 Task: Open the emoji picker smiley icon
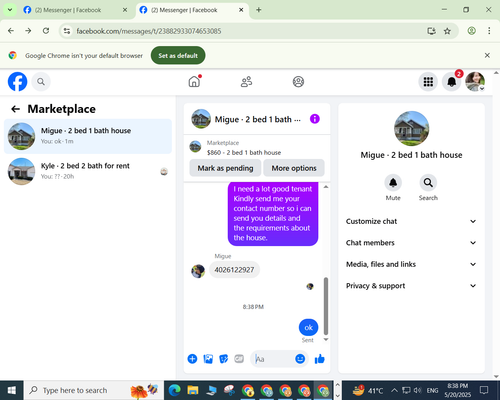(300, 359)
